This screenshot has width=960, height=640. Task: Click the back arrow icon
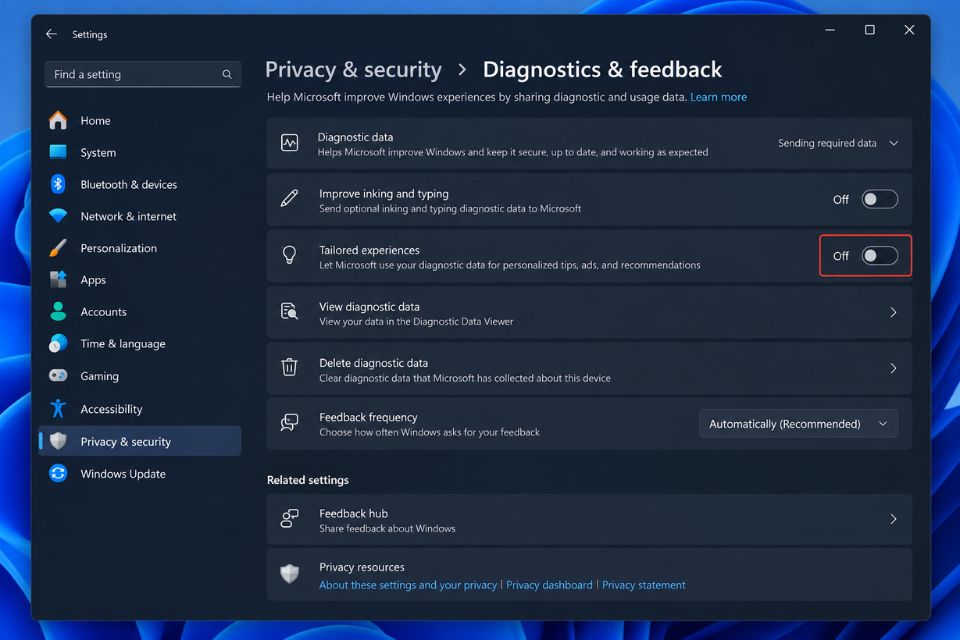51,34
